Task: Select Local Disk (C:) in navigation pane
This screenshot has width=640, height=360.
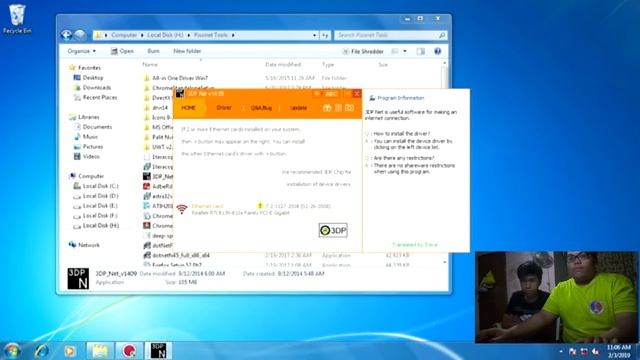Action: (100, 186)
